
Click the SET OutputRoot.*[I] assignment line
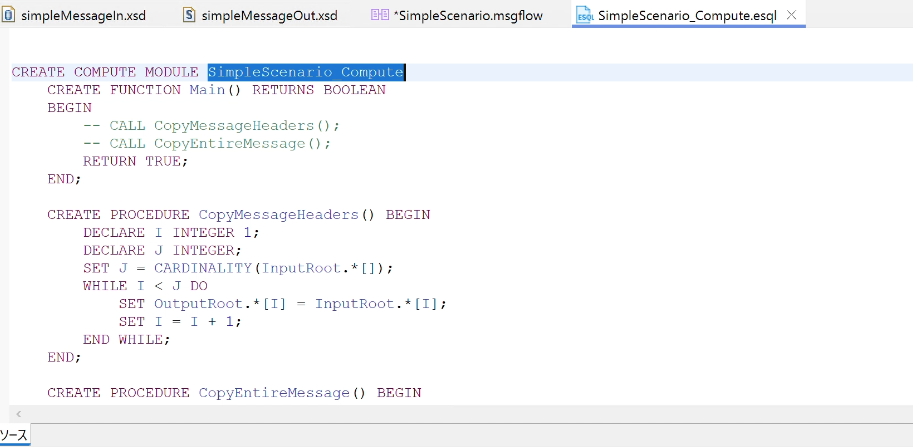(x=282, y=304)
